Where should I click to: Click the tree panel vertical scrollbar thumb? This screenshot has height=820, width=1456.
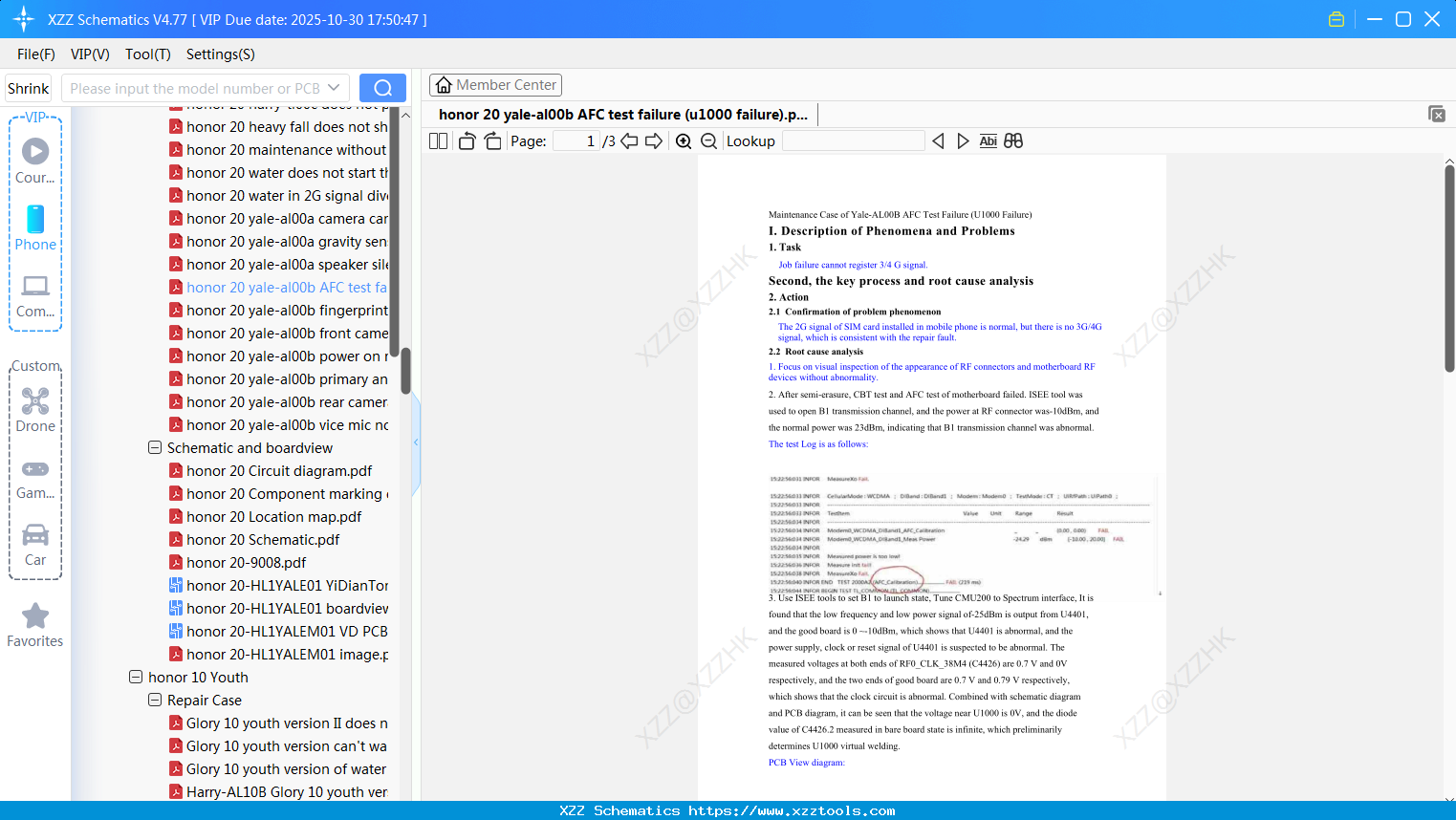pos(405,371)
